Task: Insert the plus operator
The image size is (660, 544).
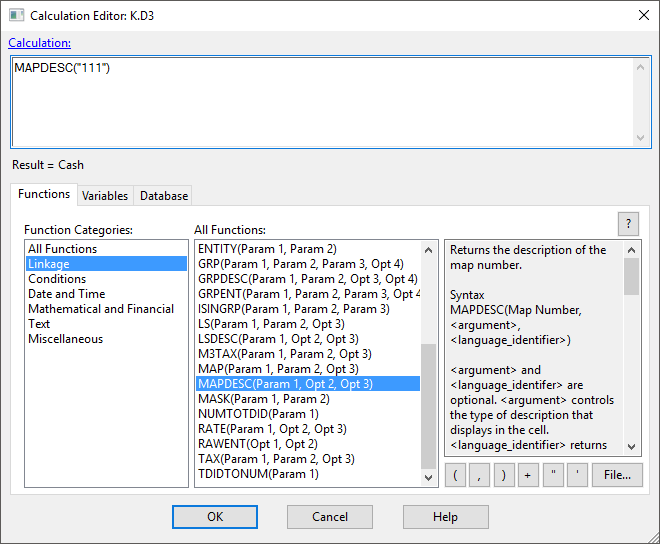Action: pos(528,475)
